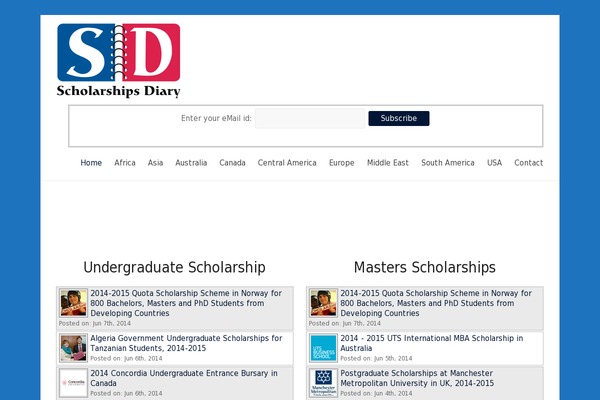Open the USA navigation link

(494, 163)
